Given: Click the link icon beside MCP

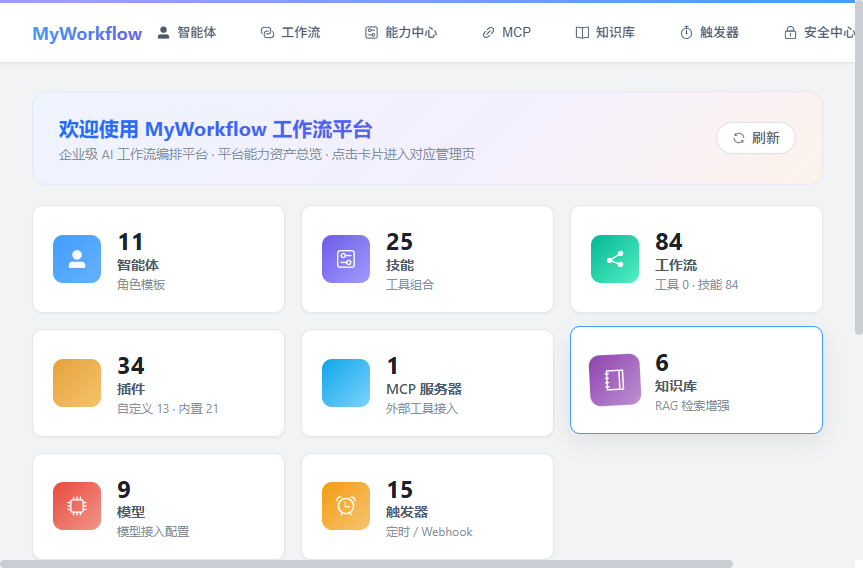Looking at the screenshot, I should 488,33.
